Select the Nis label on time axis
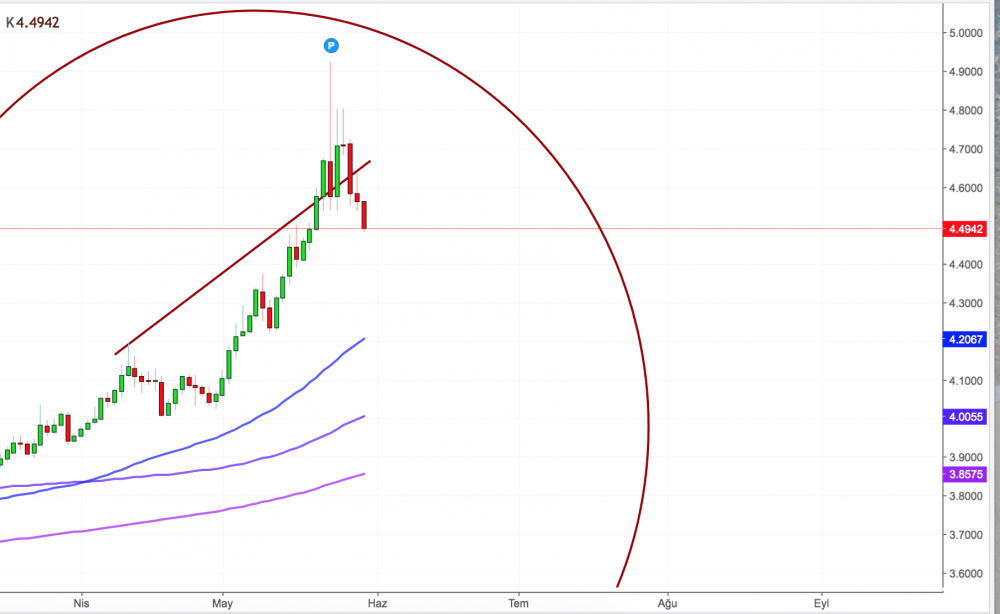The image size is (1000, 614). pyautogui.click(x=83, y=603)
